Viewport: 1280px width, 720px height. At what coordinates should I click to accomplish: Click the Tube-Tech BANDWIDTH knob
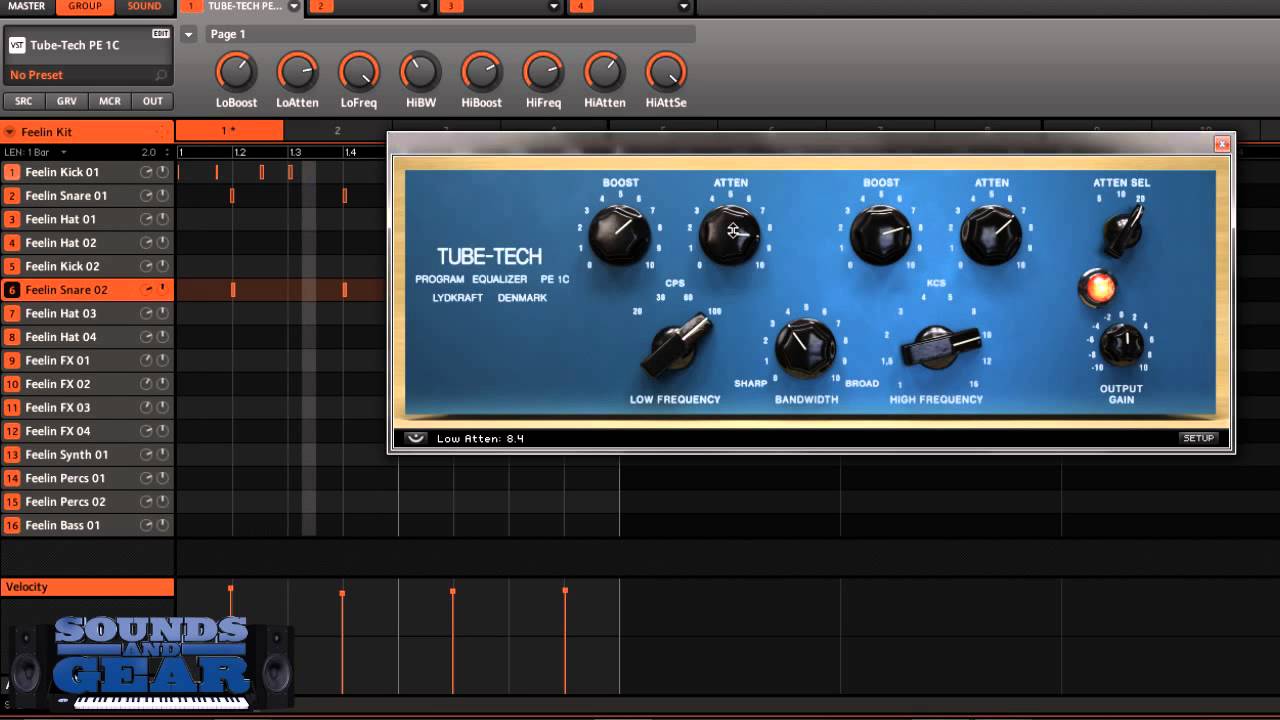(x=806, y=347)
